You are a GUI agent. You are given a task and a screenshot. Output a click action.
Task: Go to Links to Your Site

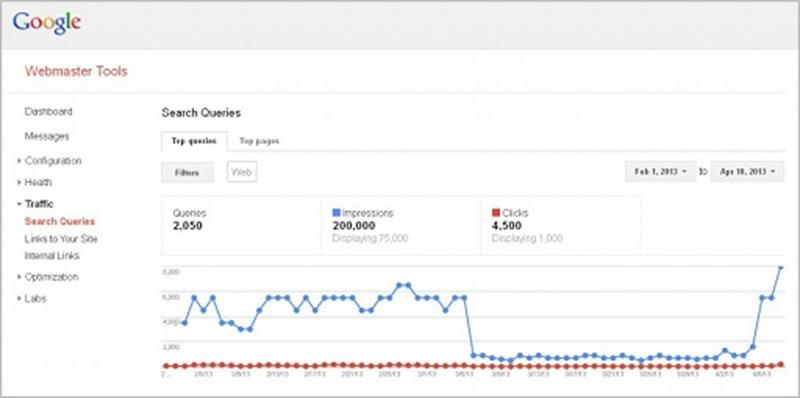pyautogui.click(x=61, y=239)
